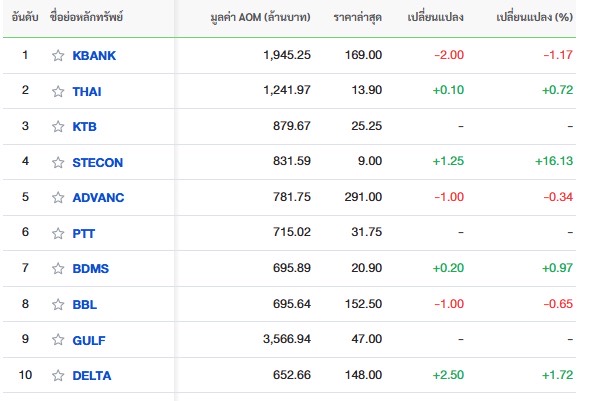
Task: Open the GULF symbol link
Action: pos(89,340)
